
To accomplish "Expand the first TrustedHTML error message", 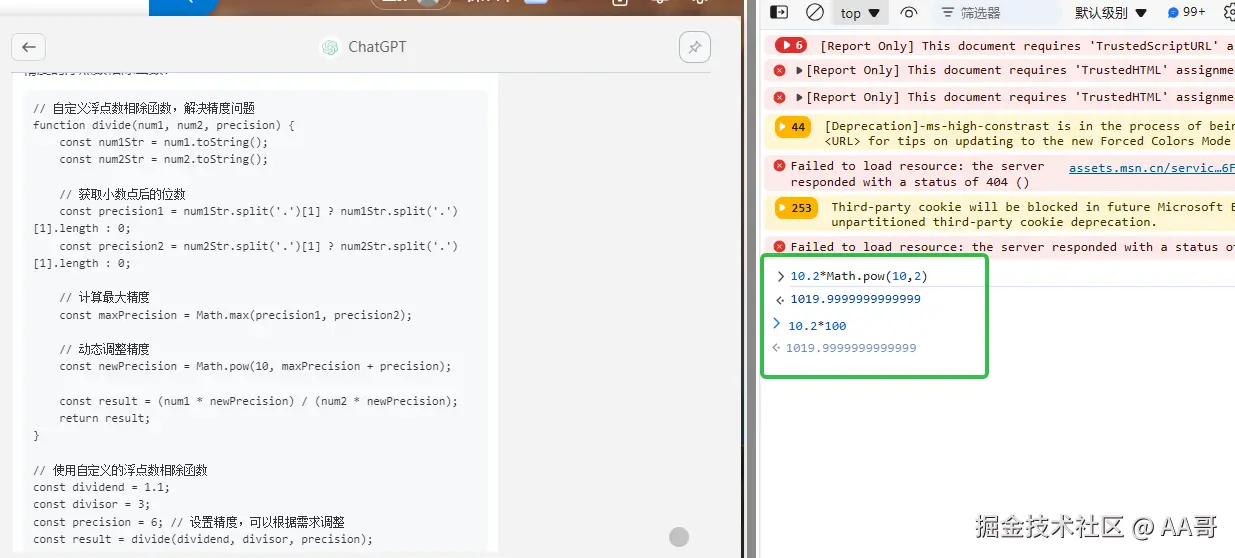I will (x=799, y=71).
